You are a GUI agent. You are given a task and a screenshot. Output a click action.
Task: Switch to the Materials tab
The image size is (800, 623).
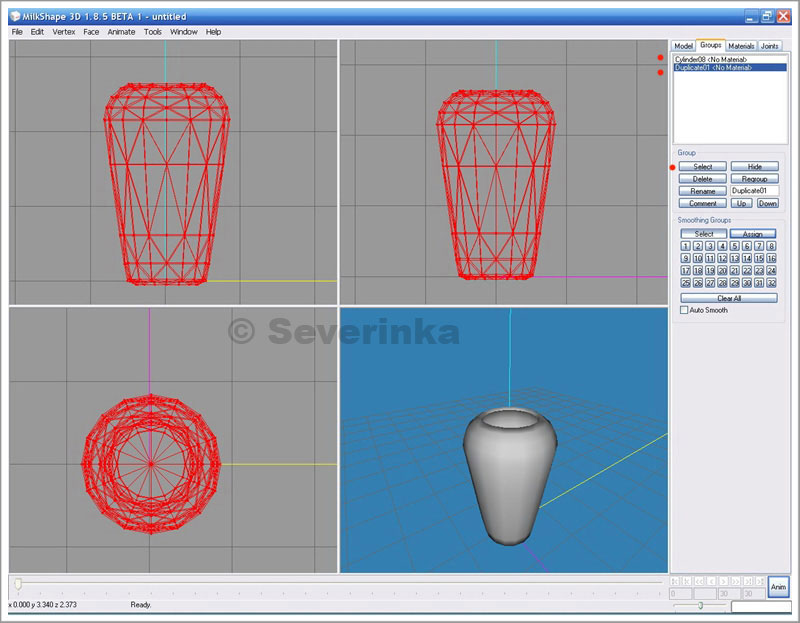[741, 46]
